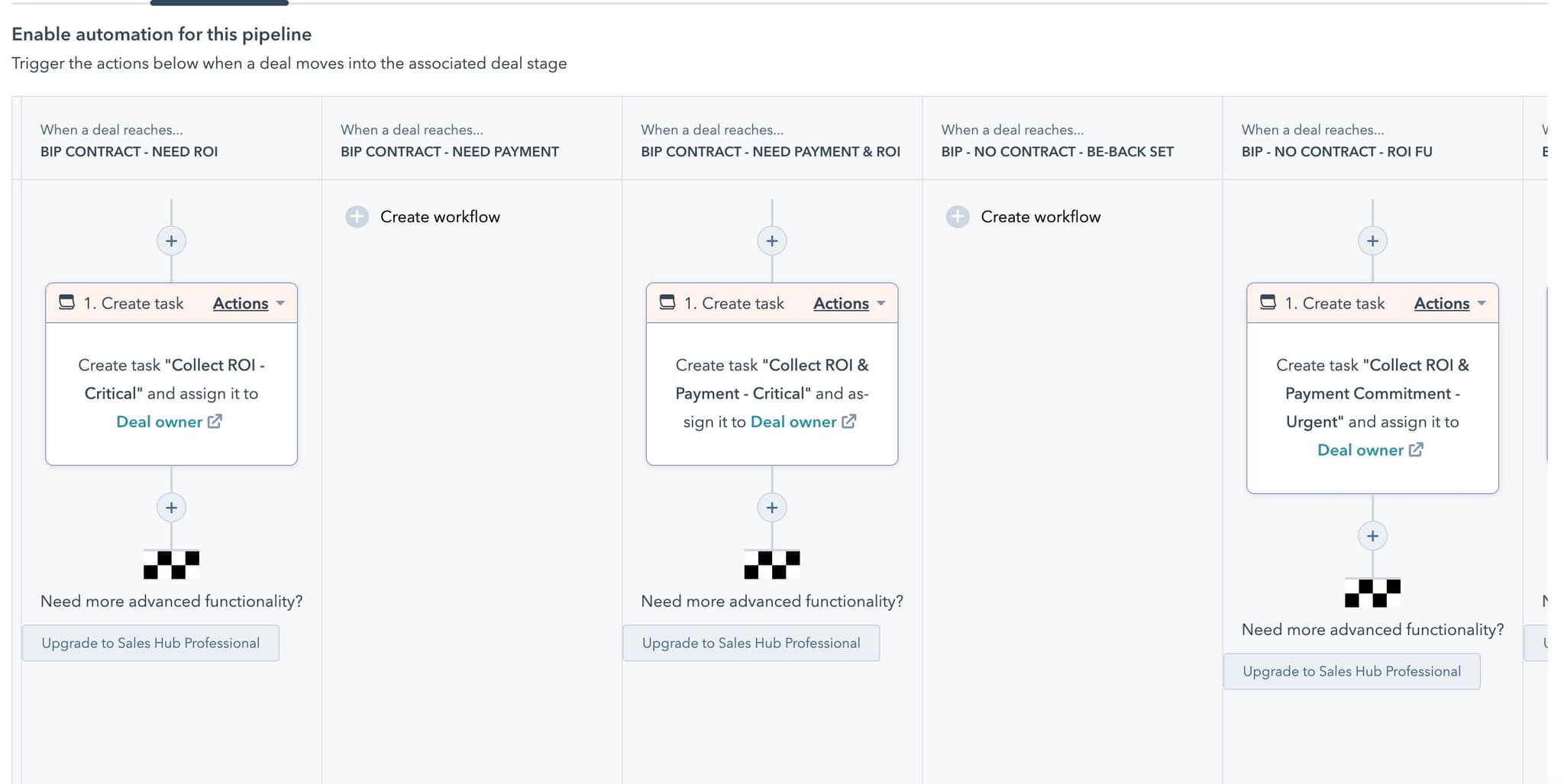This screenshot has height=784, width=1564.
Task: Open Deal owner link in Collect ROI - Critical task
Action: pos(168,422)
